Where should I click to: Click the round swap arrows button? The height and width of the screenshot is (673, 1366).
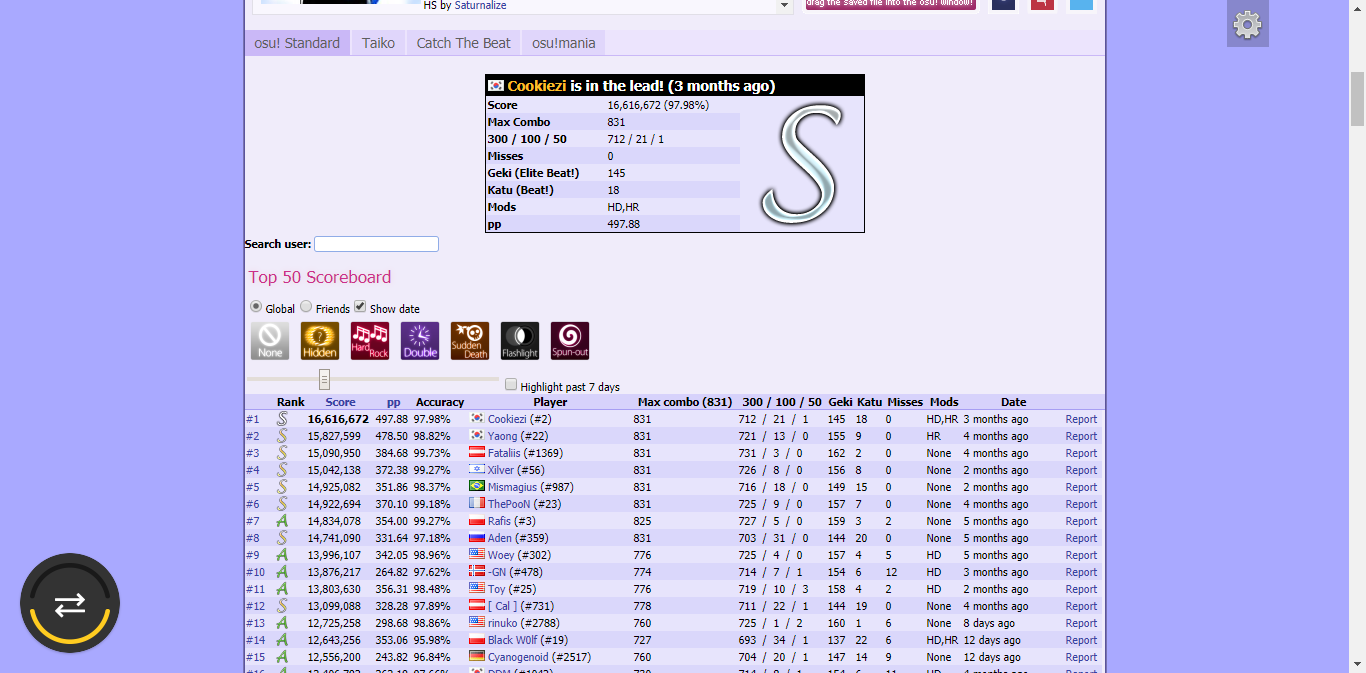70,604
